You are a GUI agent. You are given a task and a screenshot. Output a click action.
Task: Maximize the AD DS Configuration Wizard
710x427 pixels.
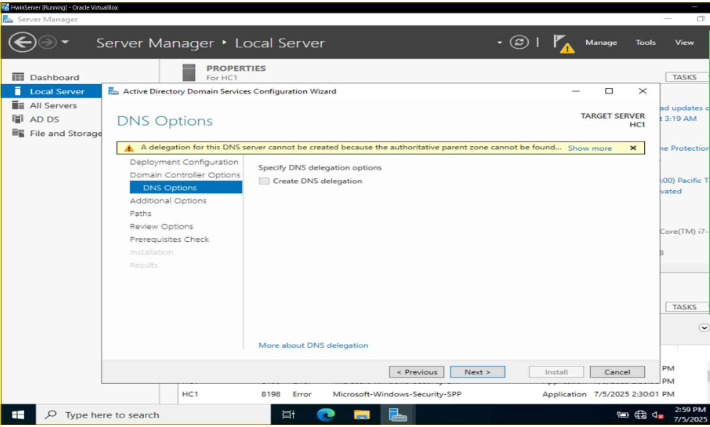(609, 91)
